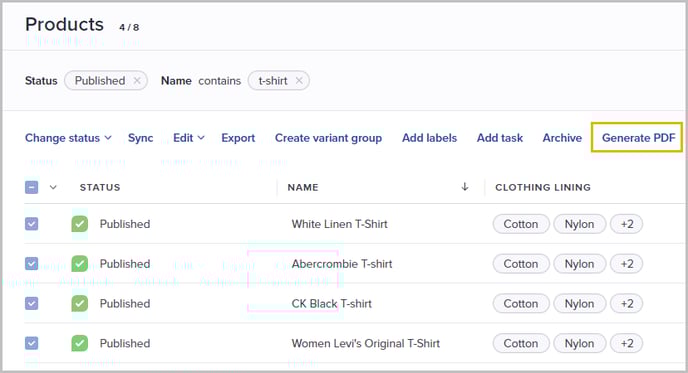688x373 pixels.
Task: Remove the t-shirt name filter chip
Action: click(x=299, y=81)
